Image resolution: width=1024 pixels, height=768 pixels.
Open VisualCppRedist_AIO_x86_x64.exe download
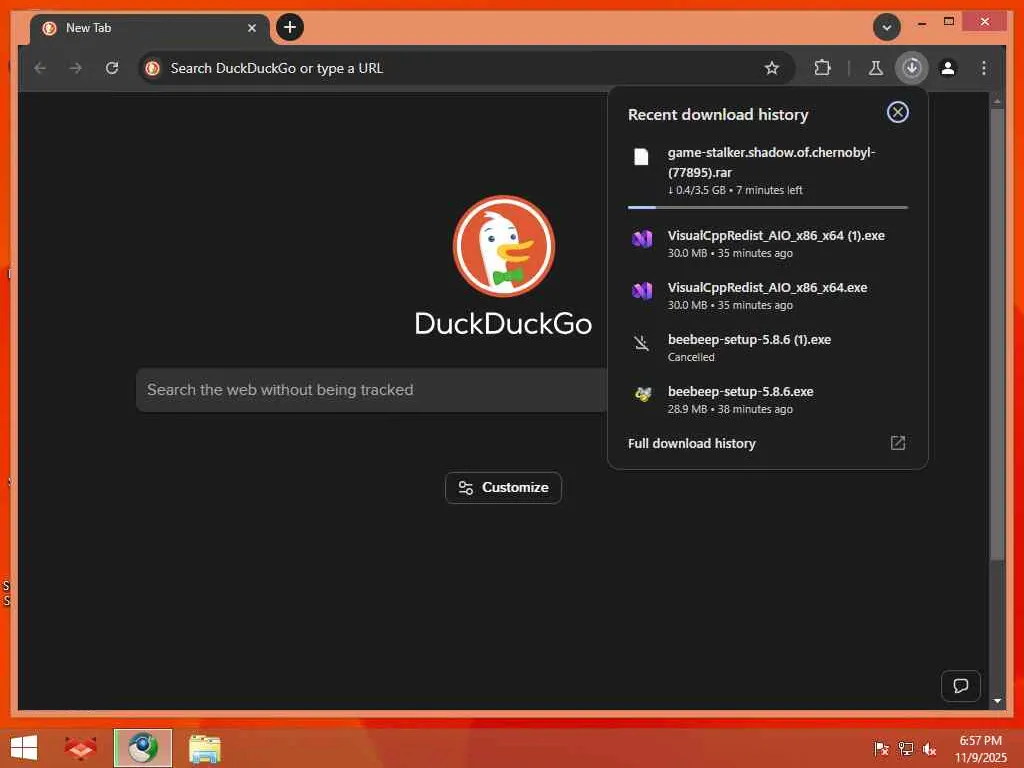[767, 296]
